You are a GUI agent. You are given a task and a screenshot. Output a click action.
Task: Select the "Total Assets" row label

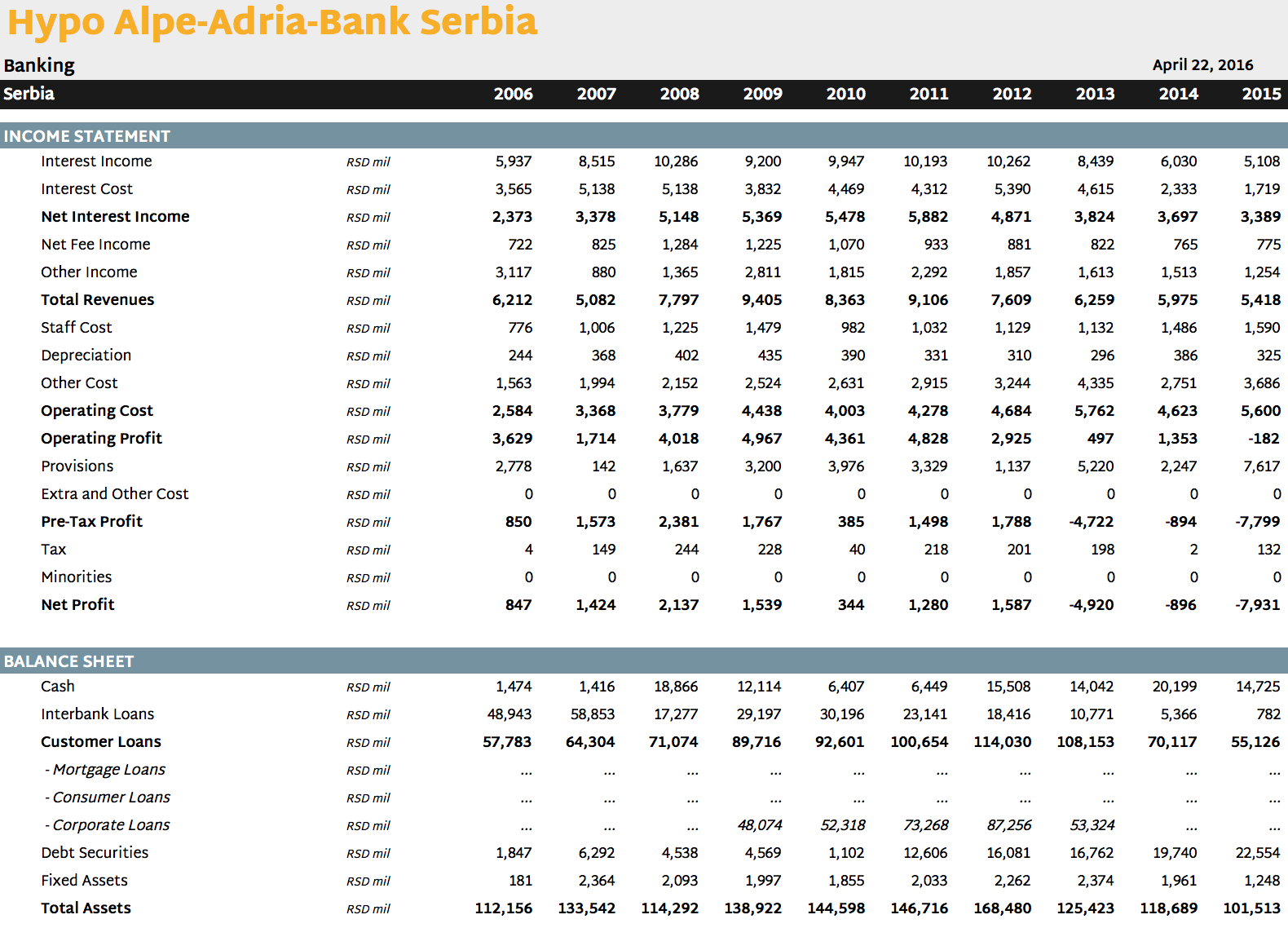click(x=86, y=908)
